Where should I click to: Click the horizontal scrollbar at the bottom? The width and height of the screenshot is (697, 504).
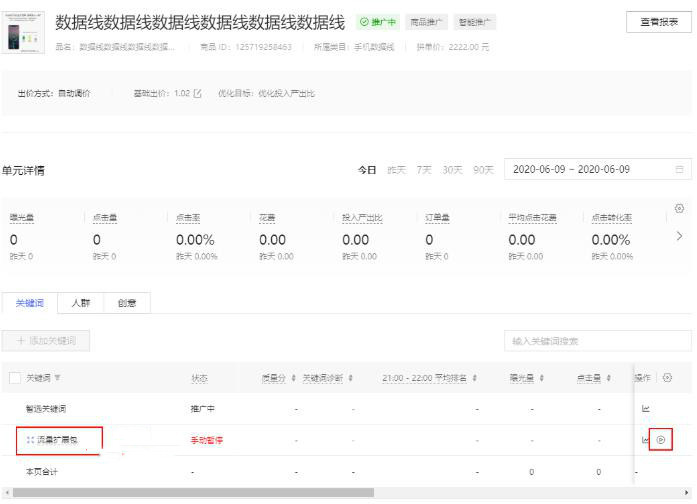(x=193, y=492)
